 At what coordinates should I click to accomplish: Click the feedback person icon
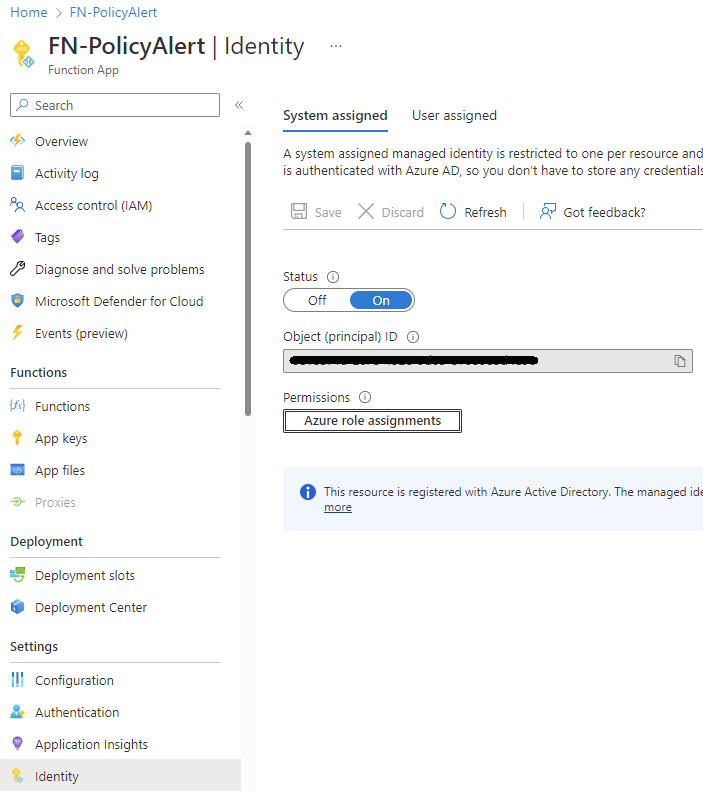[x=548, y=211]
